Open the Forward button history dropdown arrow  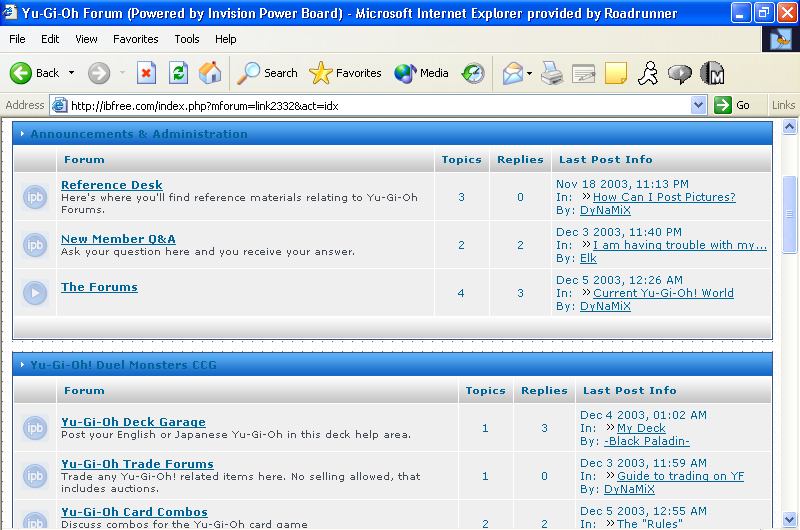[122, 73]
